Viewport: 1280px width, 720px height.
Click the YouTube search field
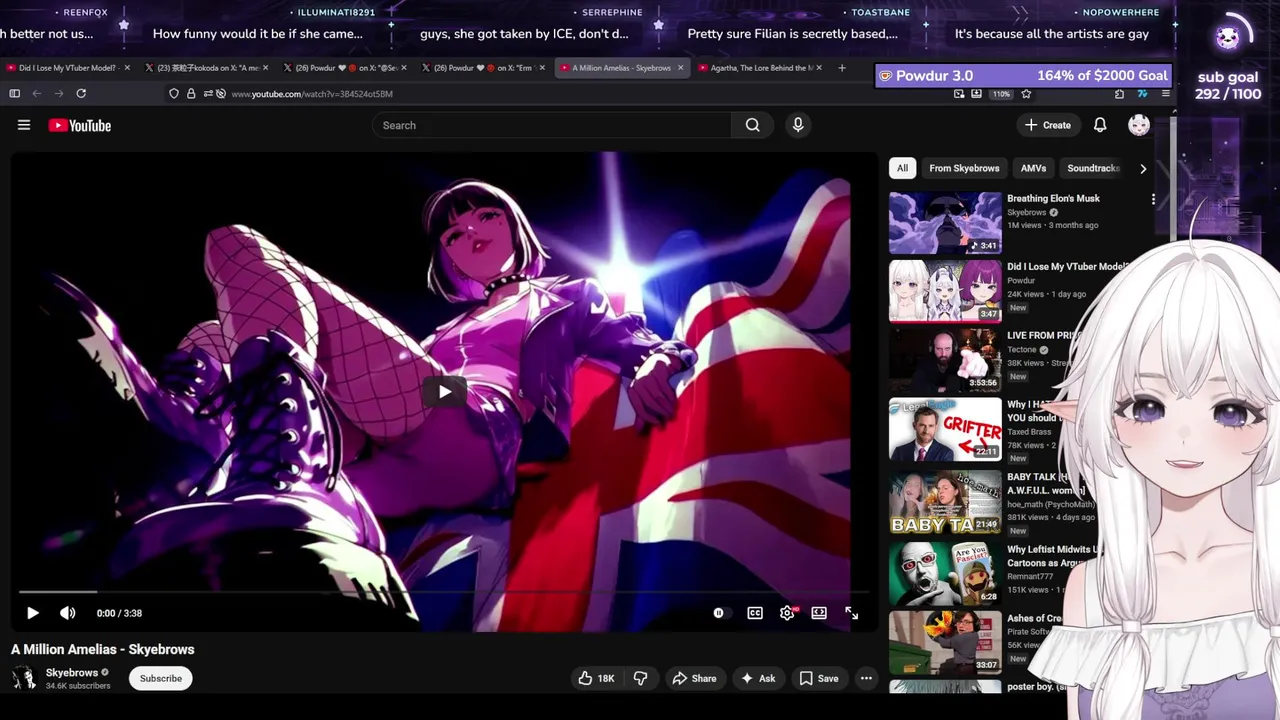point(552,125)
